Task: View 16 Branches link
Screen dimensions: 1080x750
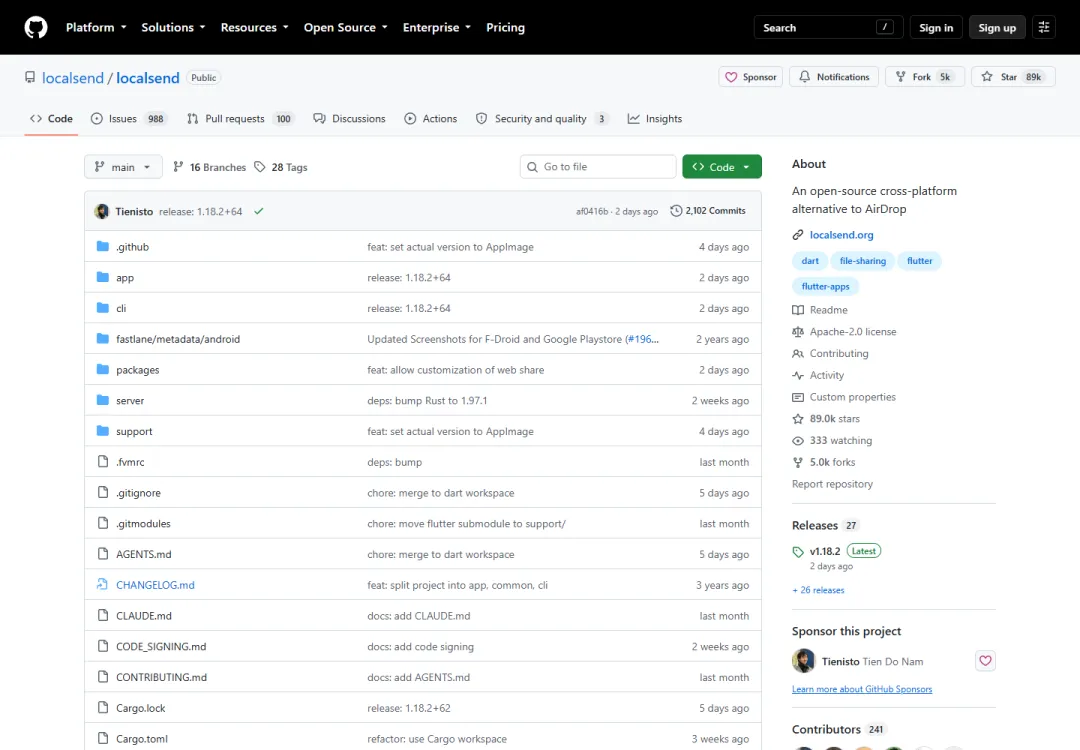Action: [x=209, y=167]
